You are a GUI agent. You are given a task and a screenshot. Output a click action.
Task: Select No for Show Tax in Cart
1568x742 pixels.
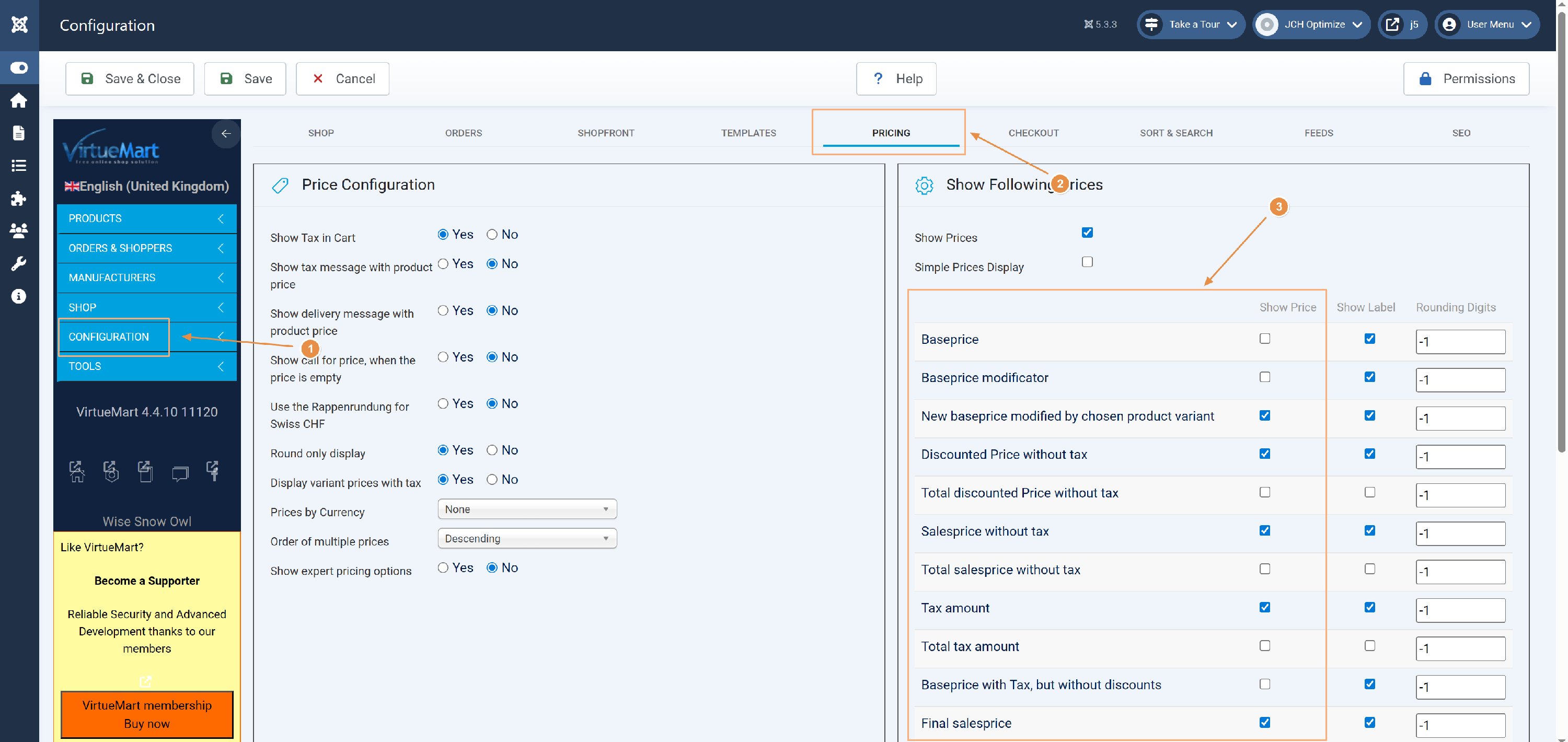pos(492,234)
